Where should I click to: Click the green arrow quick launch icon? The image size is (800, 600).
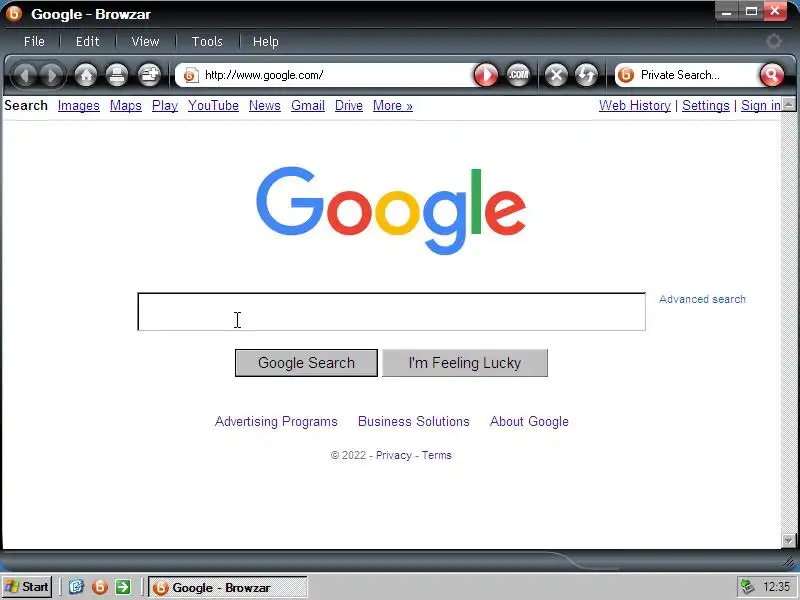123,587
